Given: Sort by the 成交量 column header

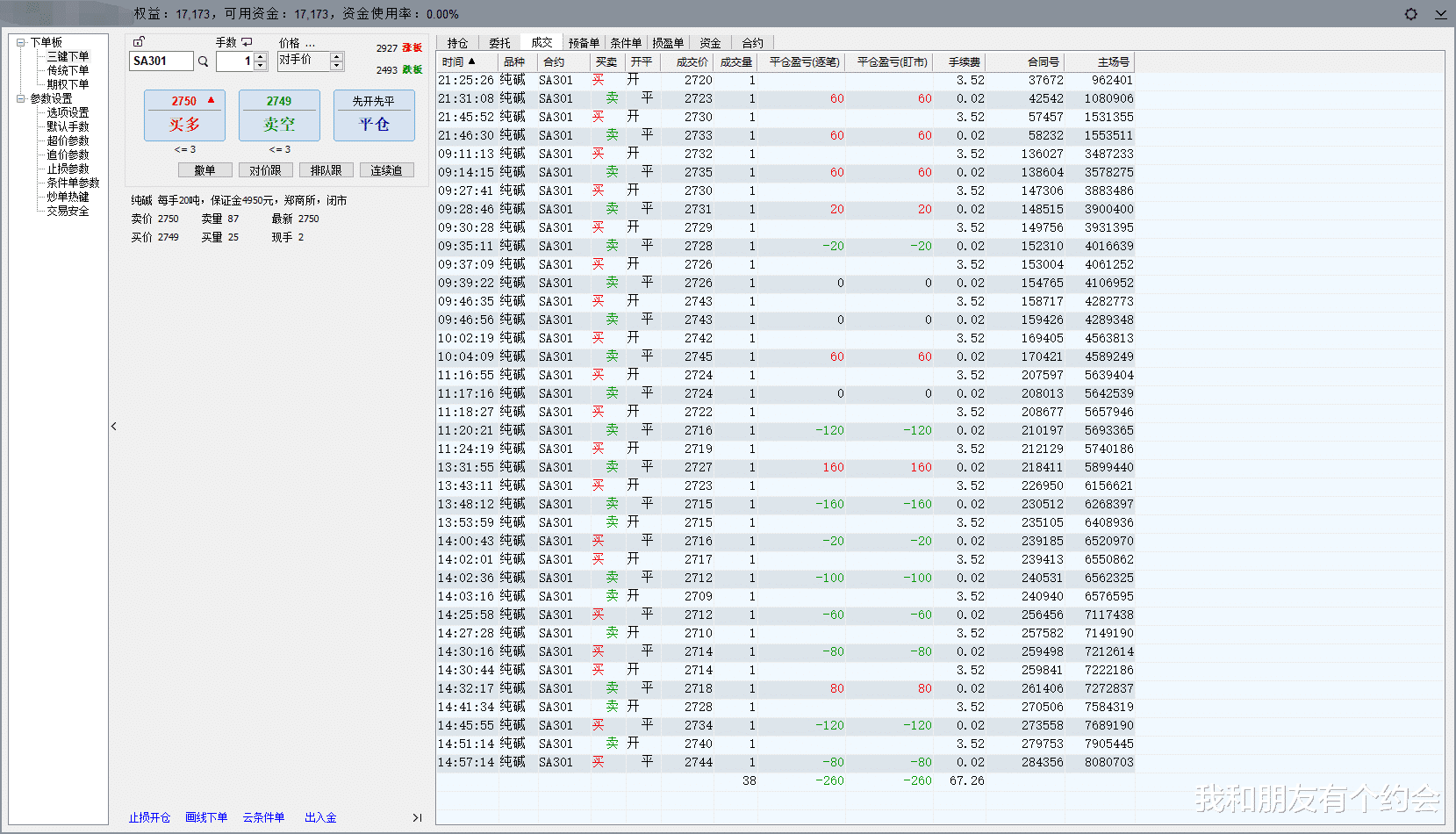Looking at the screenshot, I should (x=735, y=61).
